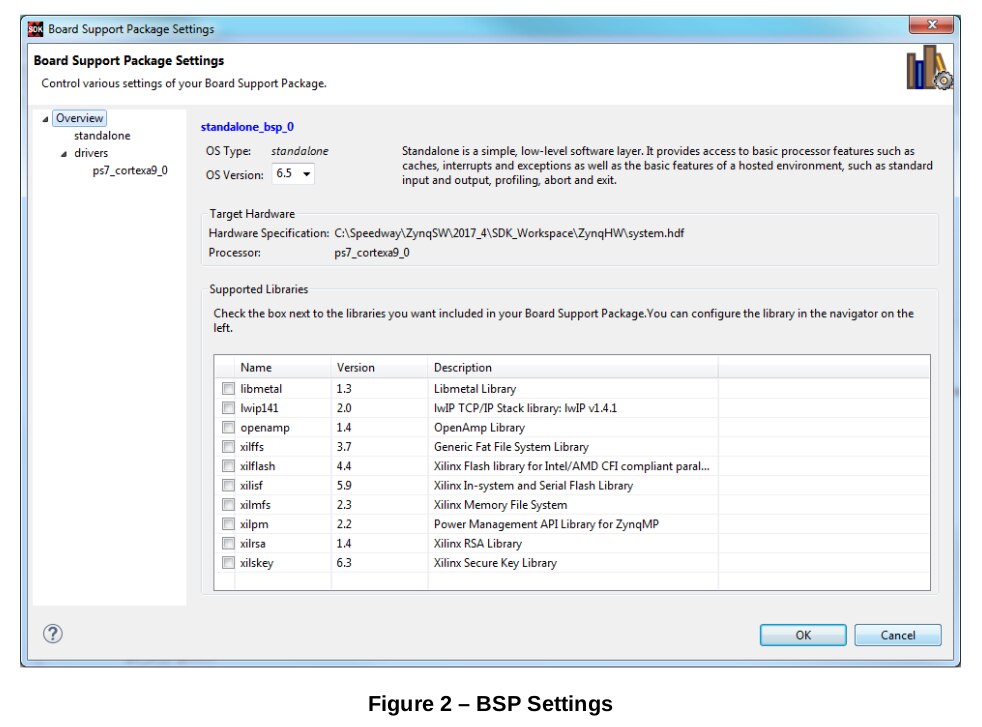Click the xilpm library name
This screenshot has height=727, width=982.
click(254, 524)
